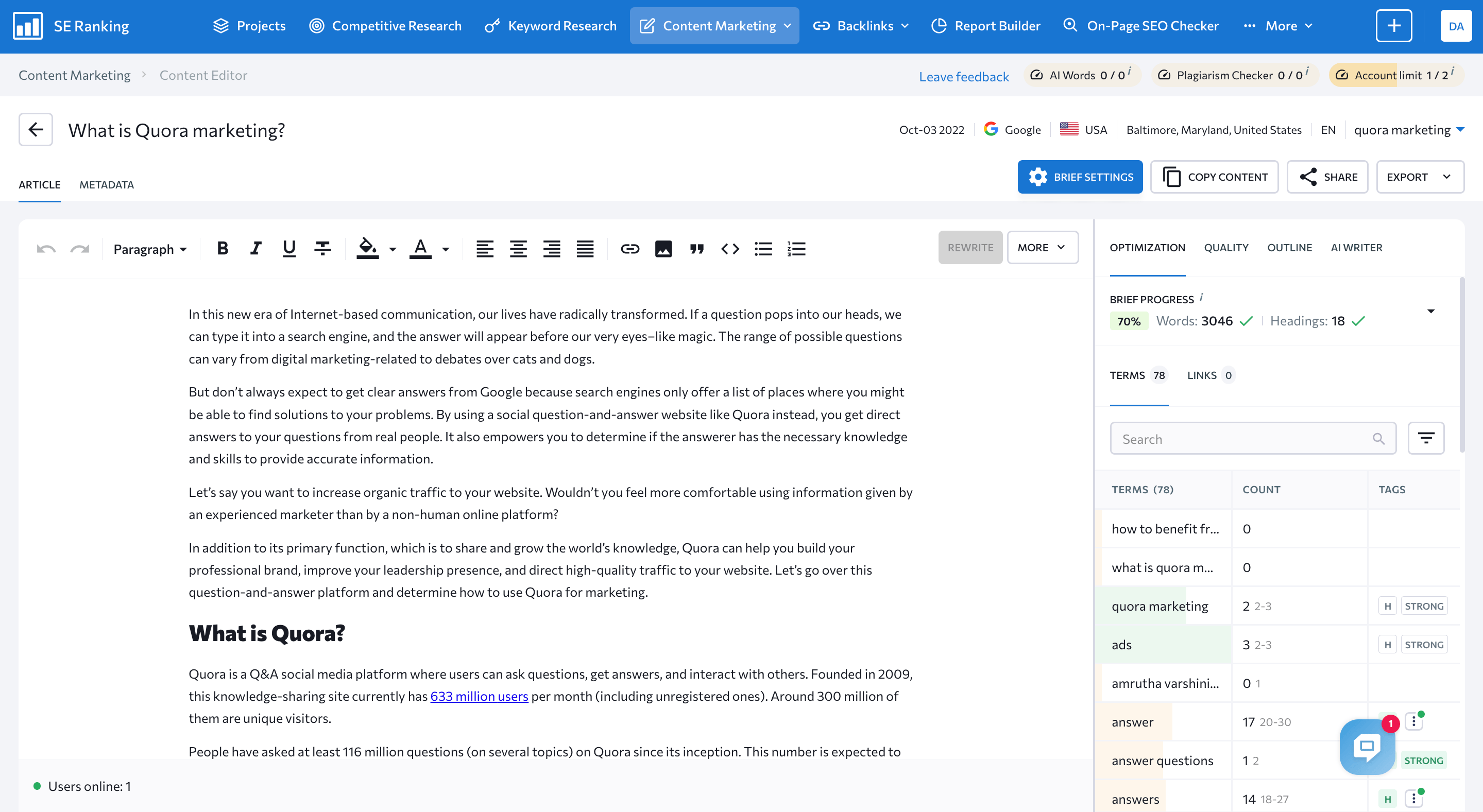Screen dimensions: 1483x812
Task: Open the AI WRITER tab
Action: pyautogui.click(x=1356, y=248)
